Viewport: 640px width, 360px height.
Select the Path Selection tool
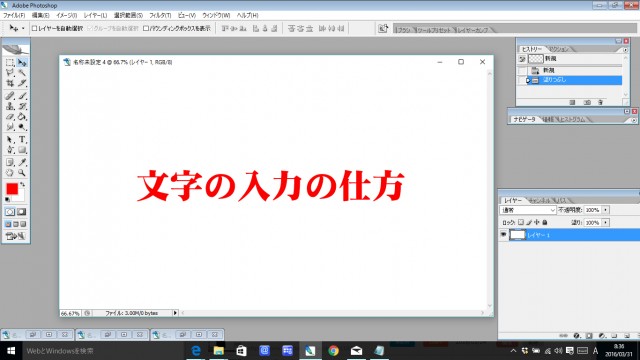pos(10,140)
